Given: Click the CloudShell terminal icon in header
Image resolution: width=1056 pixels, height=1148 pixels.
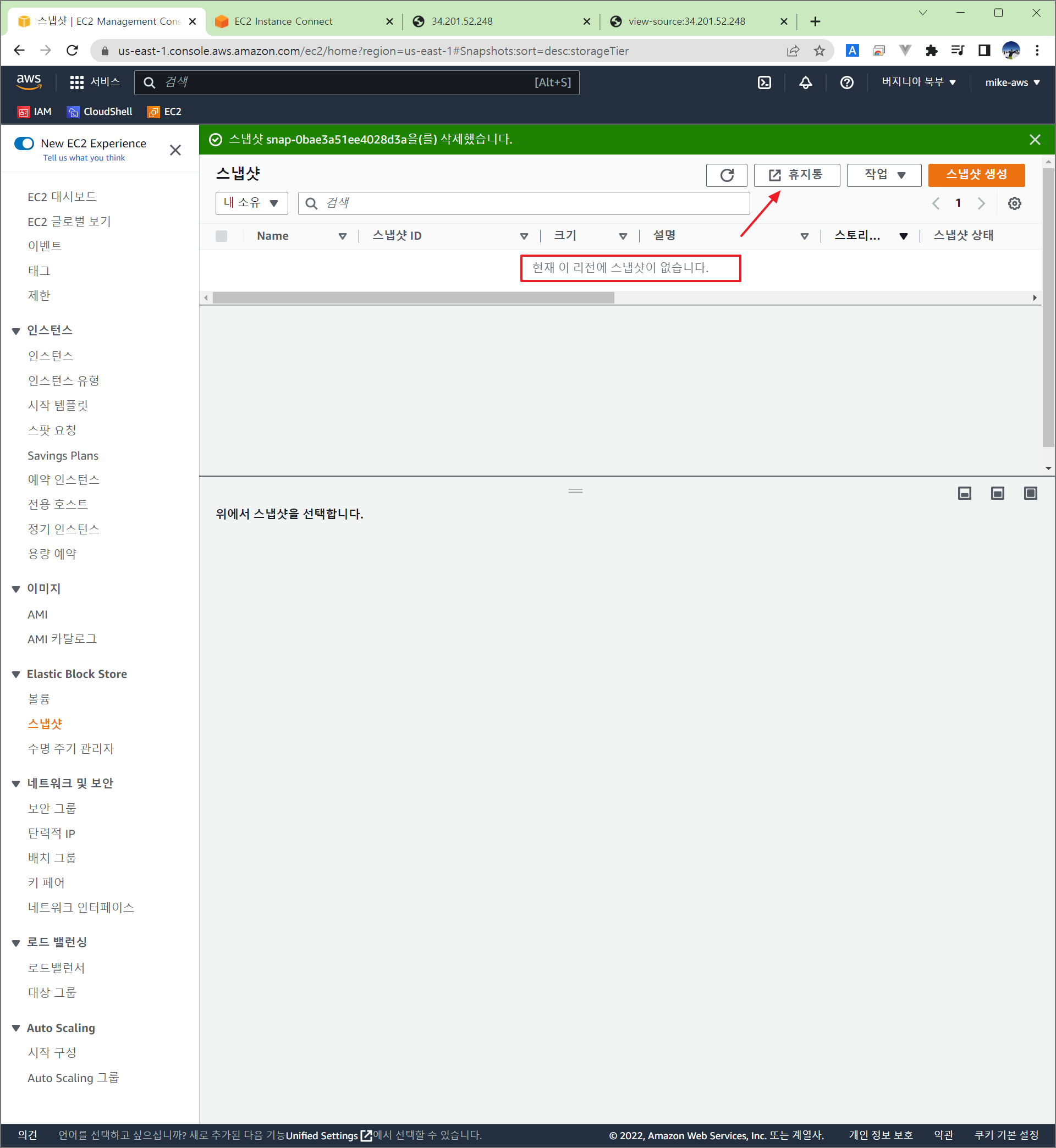Looking at the screenshot, I should coord(764,82).
